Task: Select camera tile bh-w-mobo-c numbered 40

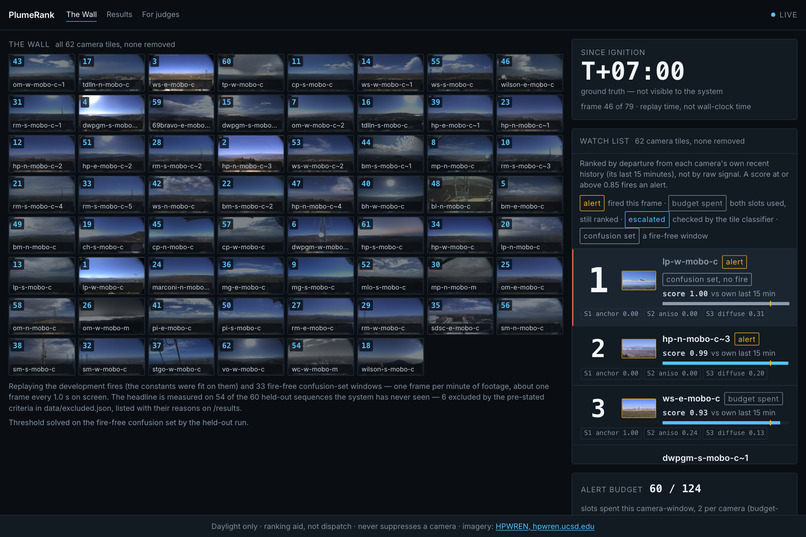Action: tap(391, 194)
